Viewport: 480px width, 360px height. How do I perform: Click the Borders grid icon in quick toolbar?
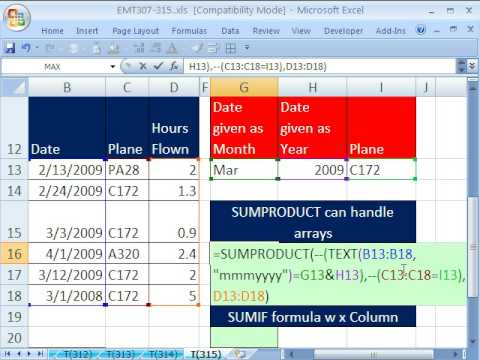coord(231,49)
